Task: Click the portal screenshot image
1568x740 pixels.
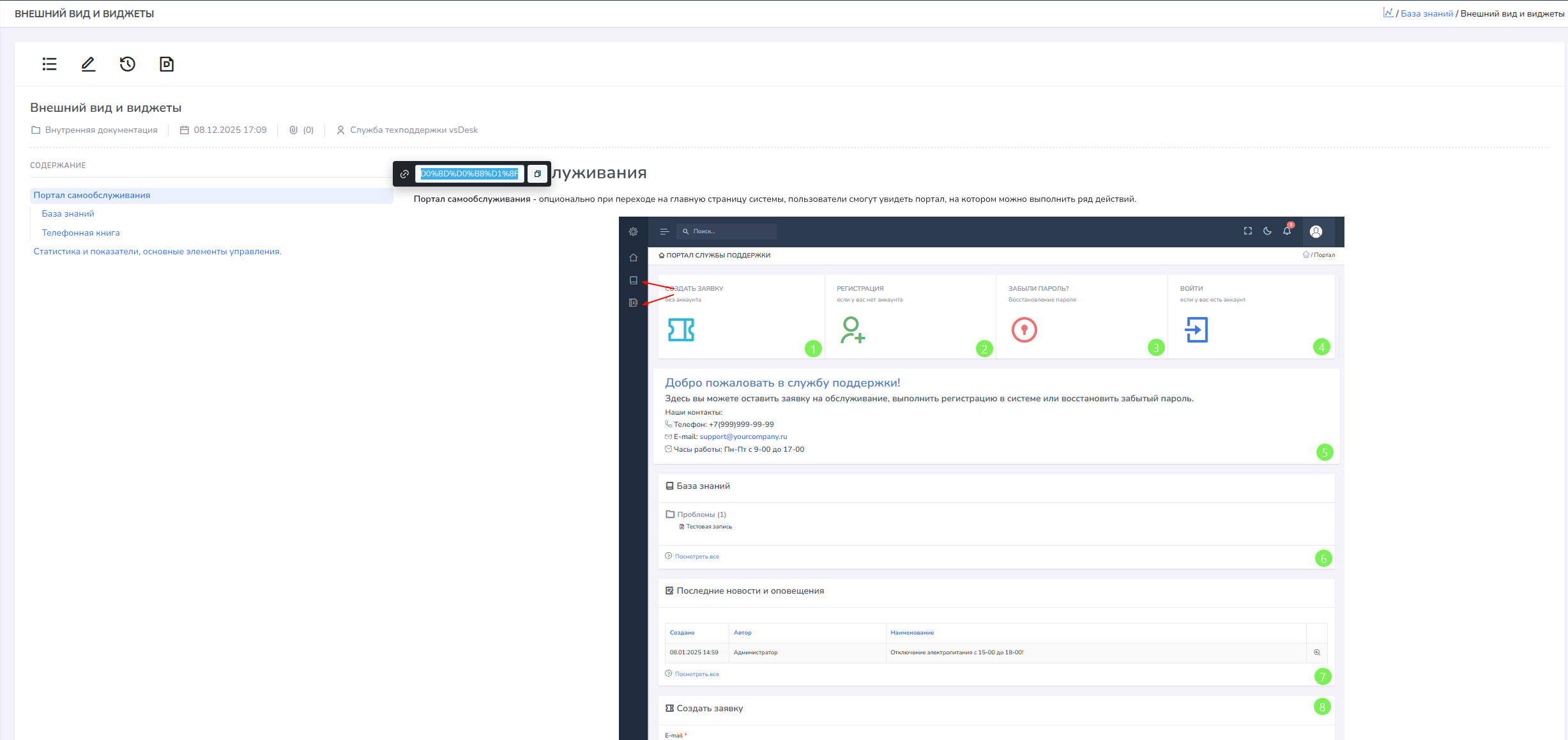Action: click(x=982, y=478)
